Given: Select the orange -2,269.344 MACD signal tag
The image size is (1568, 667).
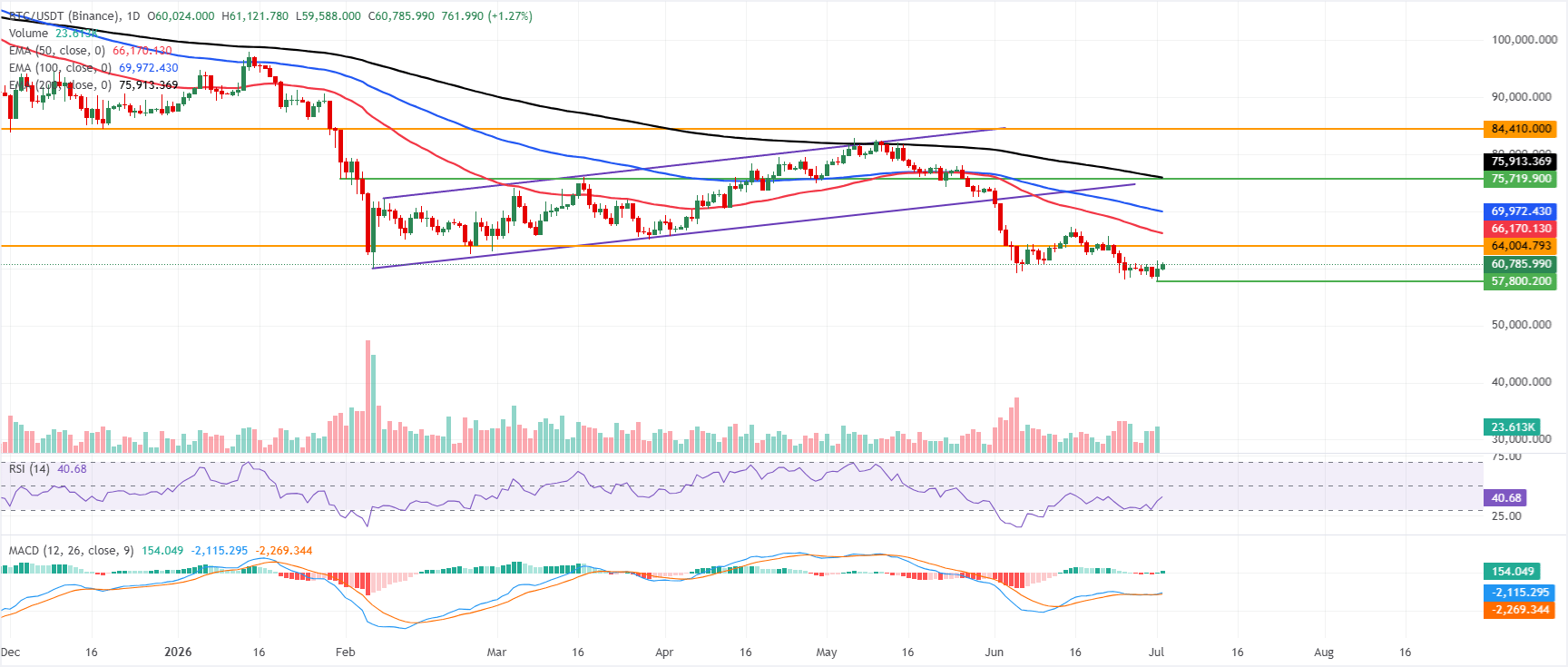Looking at the screenshot, I should 1521,610.
